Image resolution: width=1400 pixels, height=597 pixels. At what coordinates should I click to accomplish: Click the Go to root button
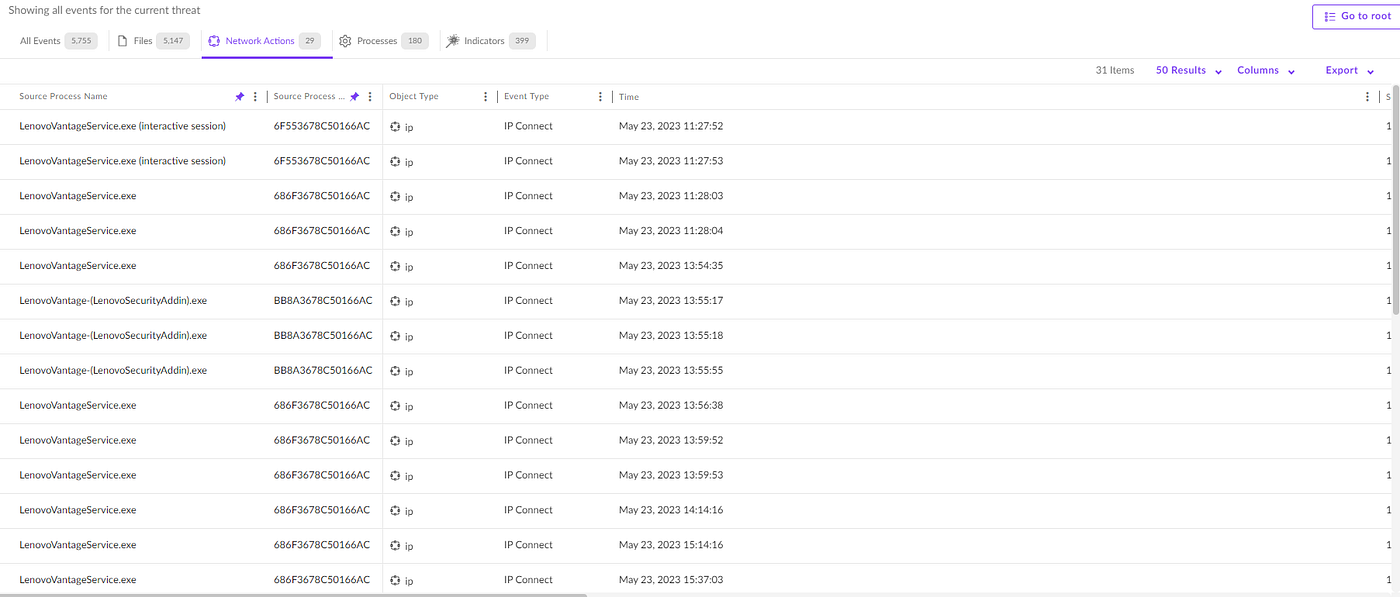[1356, 16]
